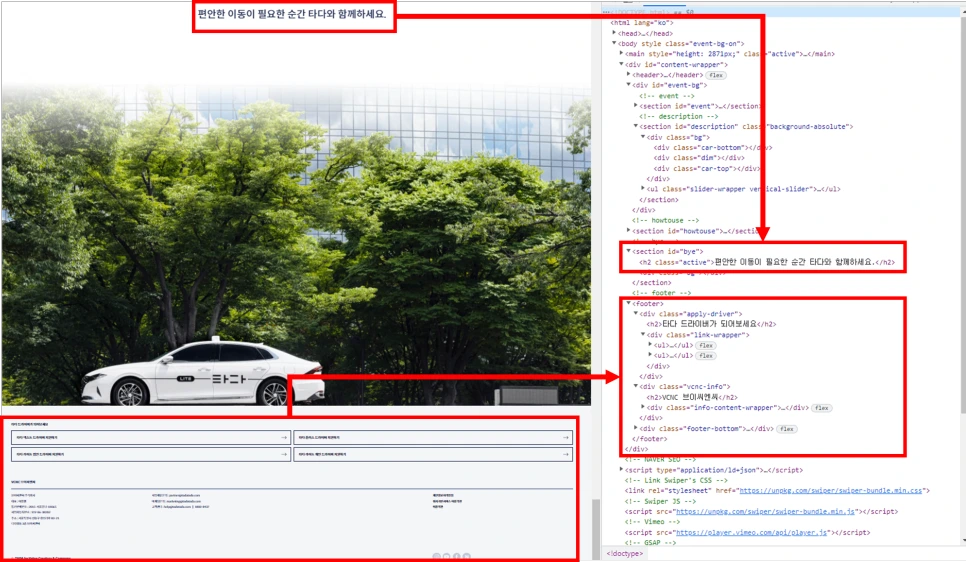Collapse the div class bg node
Image resolution: width=966 pixels, height=562 pixels.
click(x=643, y=137)
